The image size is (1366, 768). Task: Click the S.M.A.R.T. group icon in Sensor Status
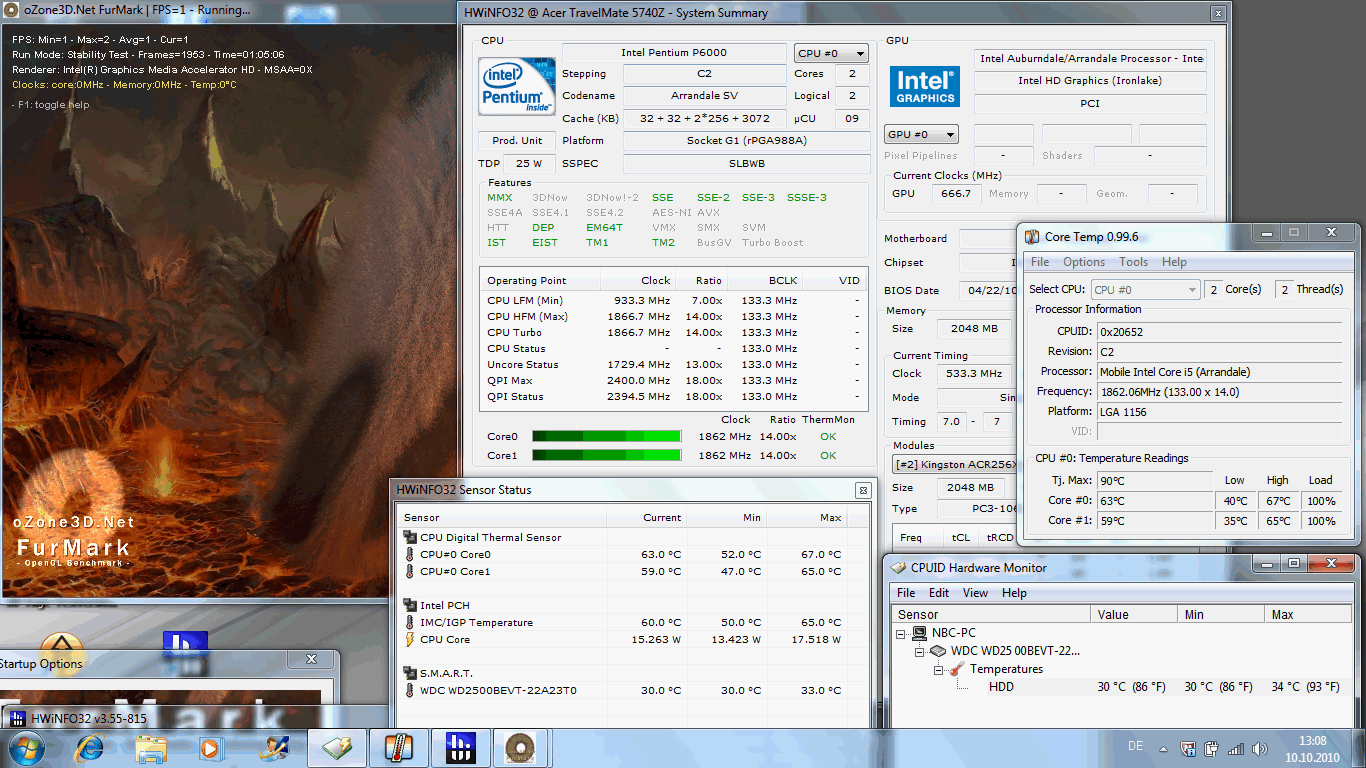pyautogui.click(x=410, y=673)
